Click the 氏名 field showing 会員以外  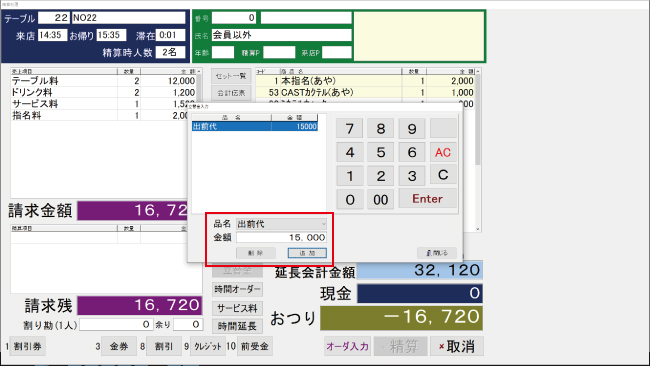281,35
